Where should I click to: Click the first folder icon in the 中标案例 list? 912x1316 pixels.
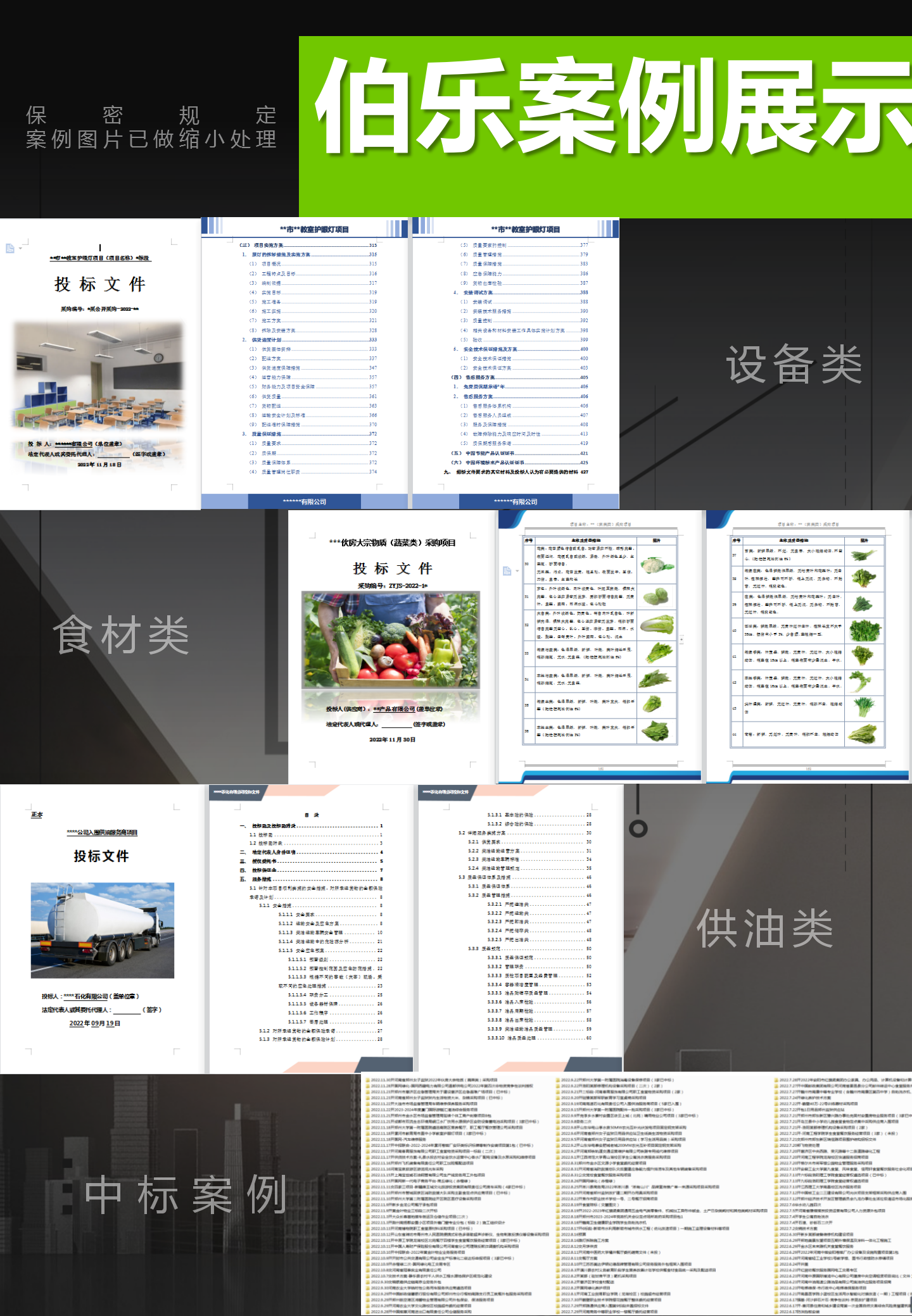pos(367,1080)
